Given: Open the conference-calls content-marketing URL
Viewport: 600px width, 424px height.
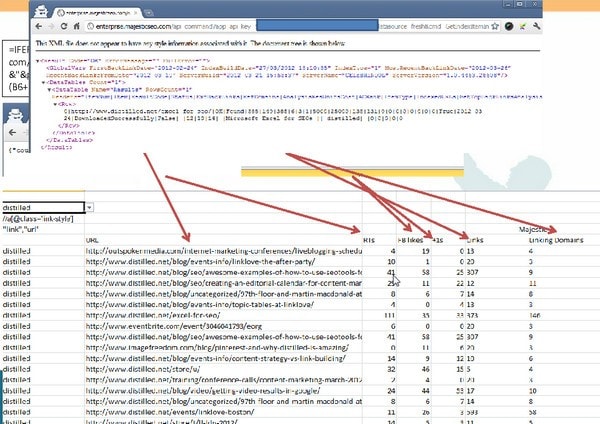Looking at the screenshot, I should tap(223, 380).
